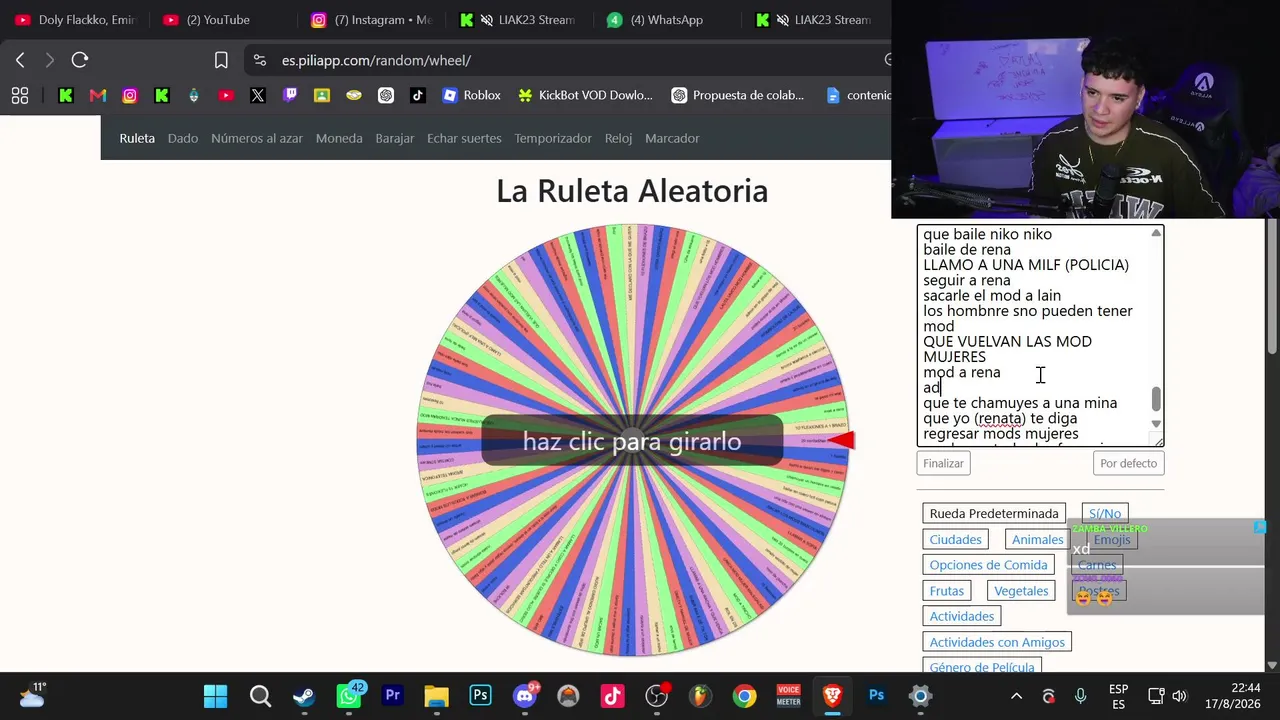The height and width of the screenshot is (720, 1280).
Task: Click the Finalizar button
Action: [943, 463]
